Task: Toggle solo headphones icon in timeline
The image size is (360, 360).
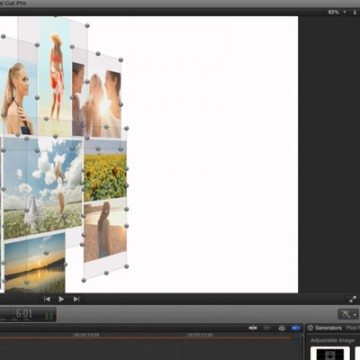Action: tap(282, 328)
